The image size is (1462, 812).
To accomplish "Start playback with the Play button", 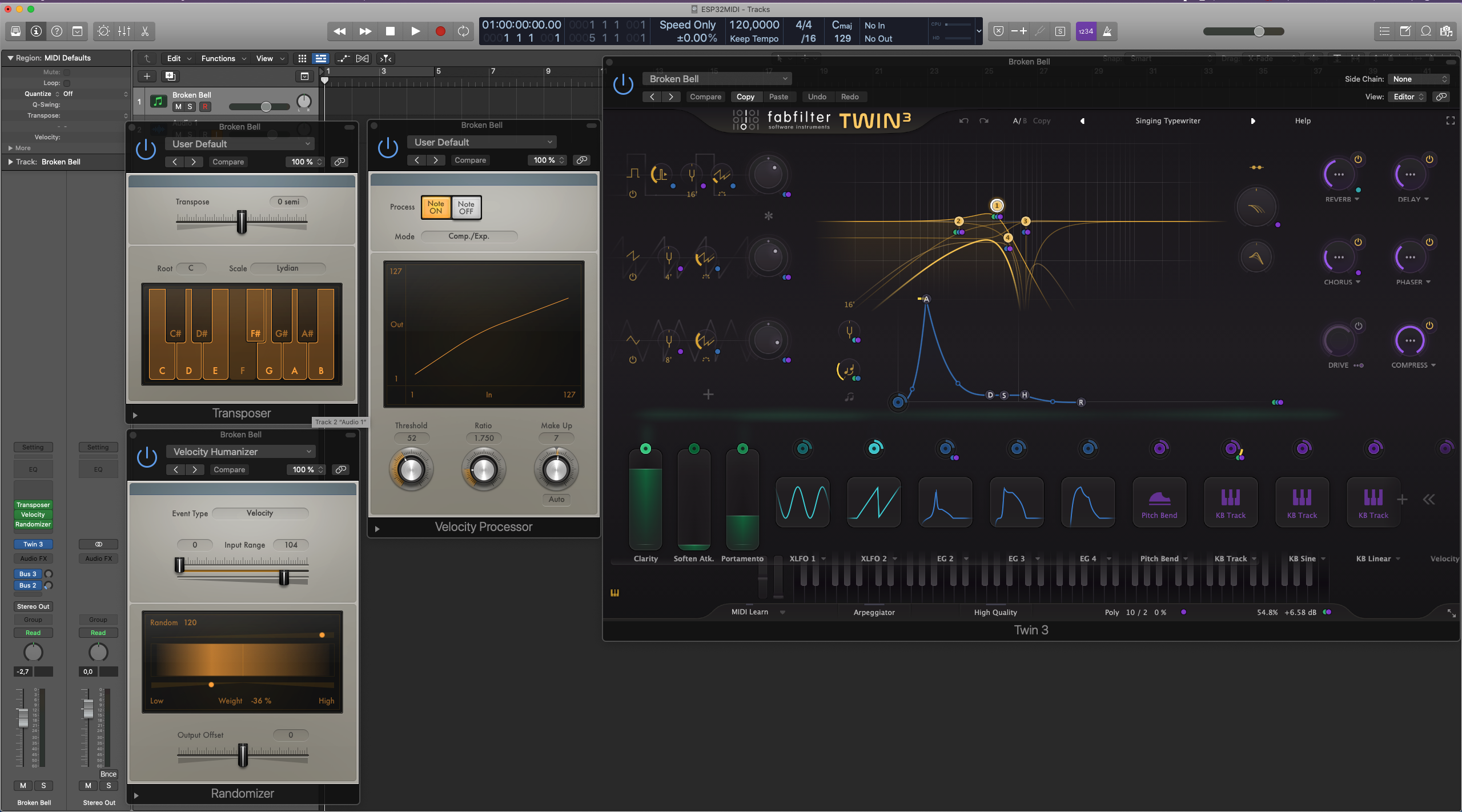I will [416, 31].
